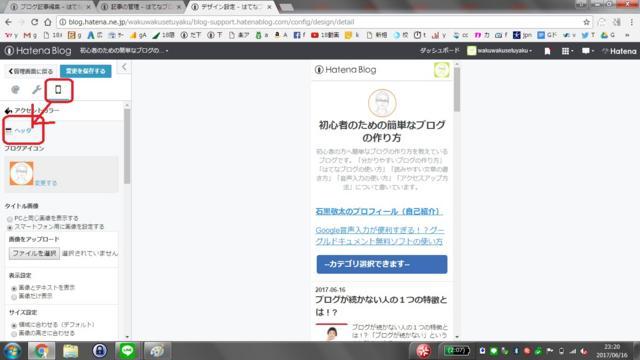Select PCと同じ画像を表示する radio
640x360 pixels.
[x=10, y=219]
